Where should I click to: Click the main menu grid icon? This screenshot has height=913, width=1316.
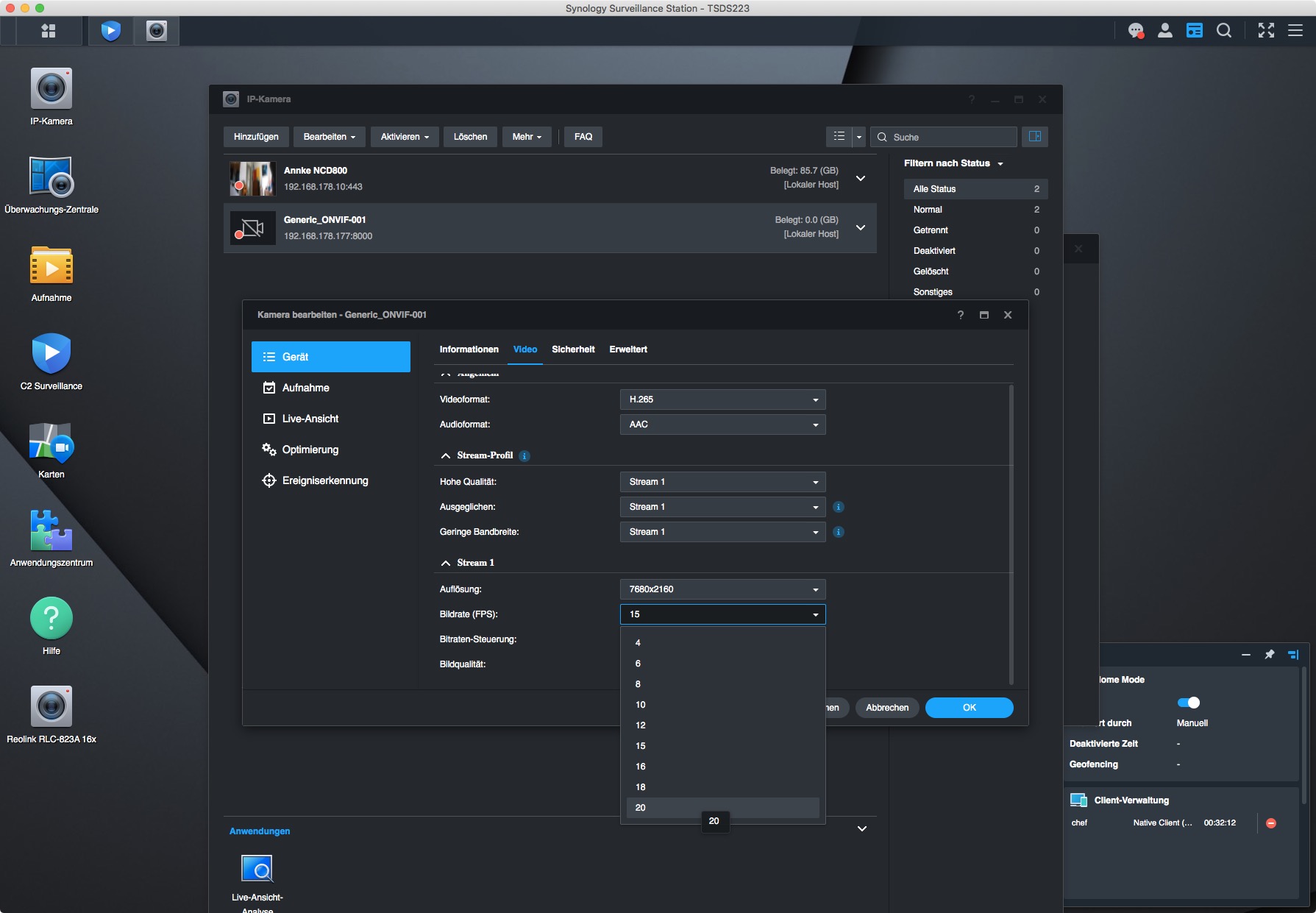pyautogui.click(x=49, y=31)
